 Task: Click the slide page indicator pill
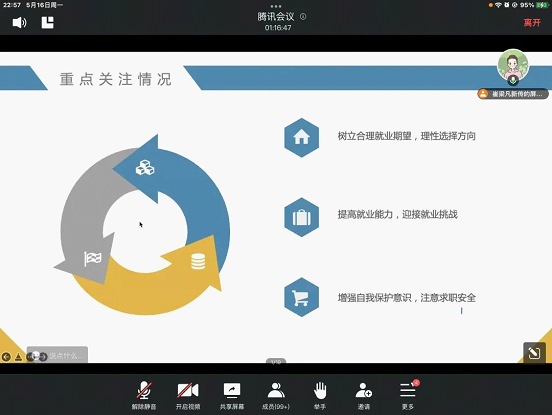pyautogui.click(x=276, y=361)
